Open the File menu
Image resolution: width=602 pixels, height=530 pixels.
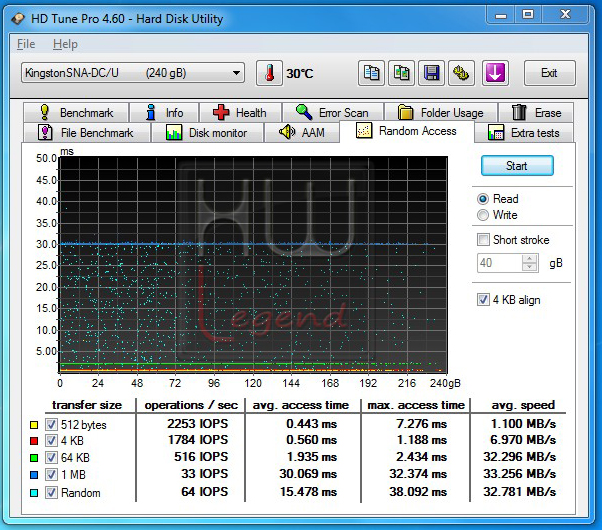(26, 44)
